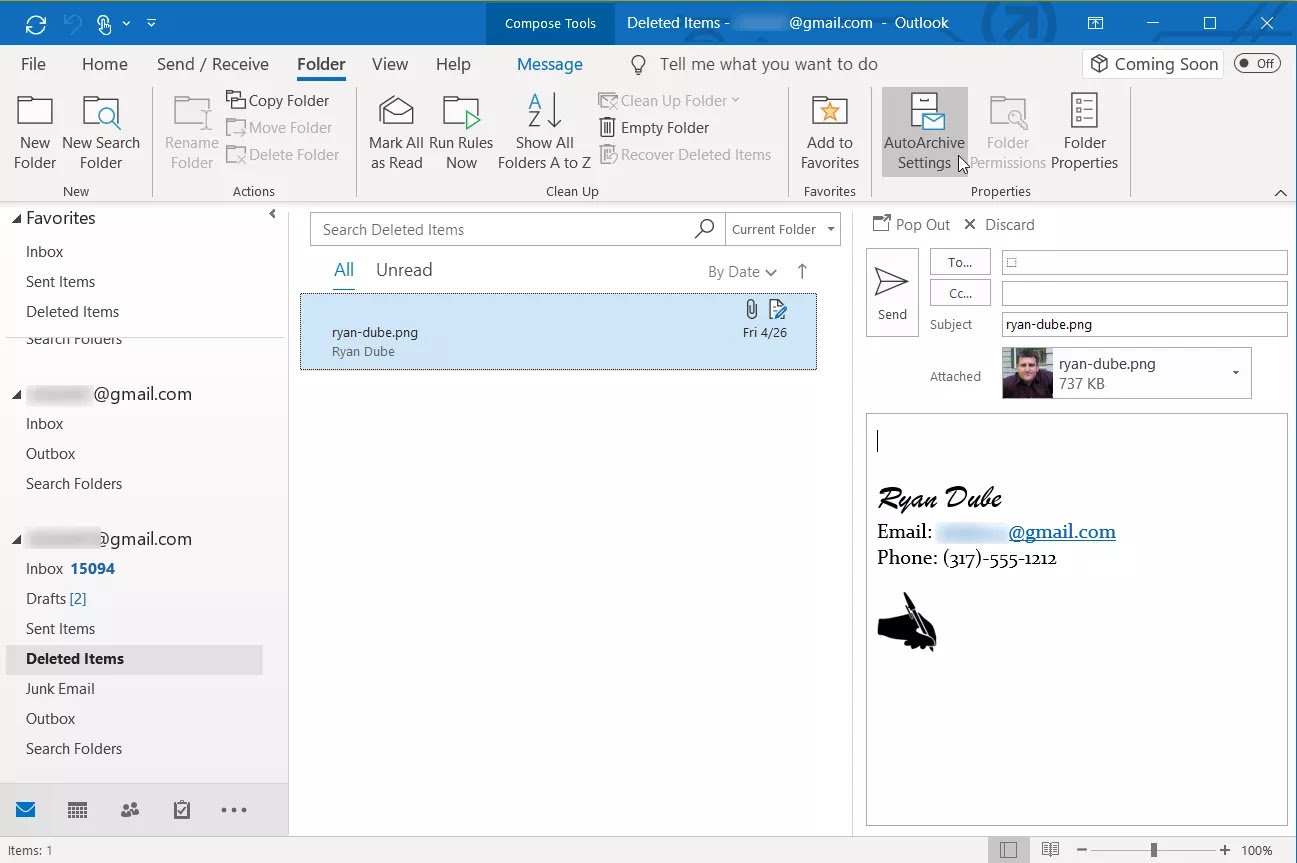Click the To... address button
1297x863 pixels.
(960, 262)
